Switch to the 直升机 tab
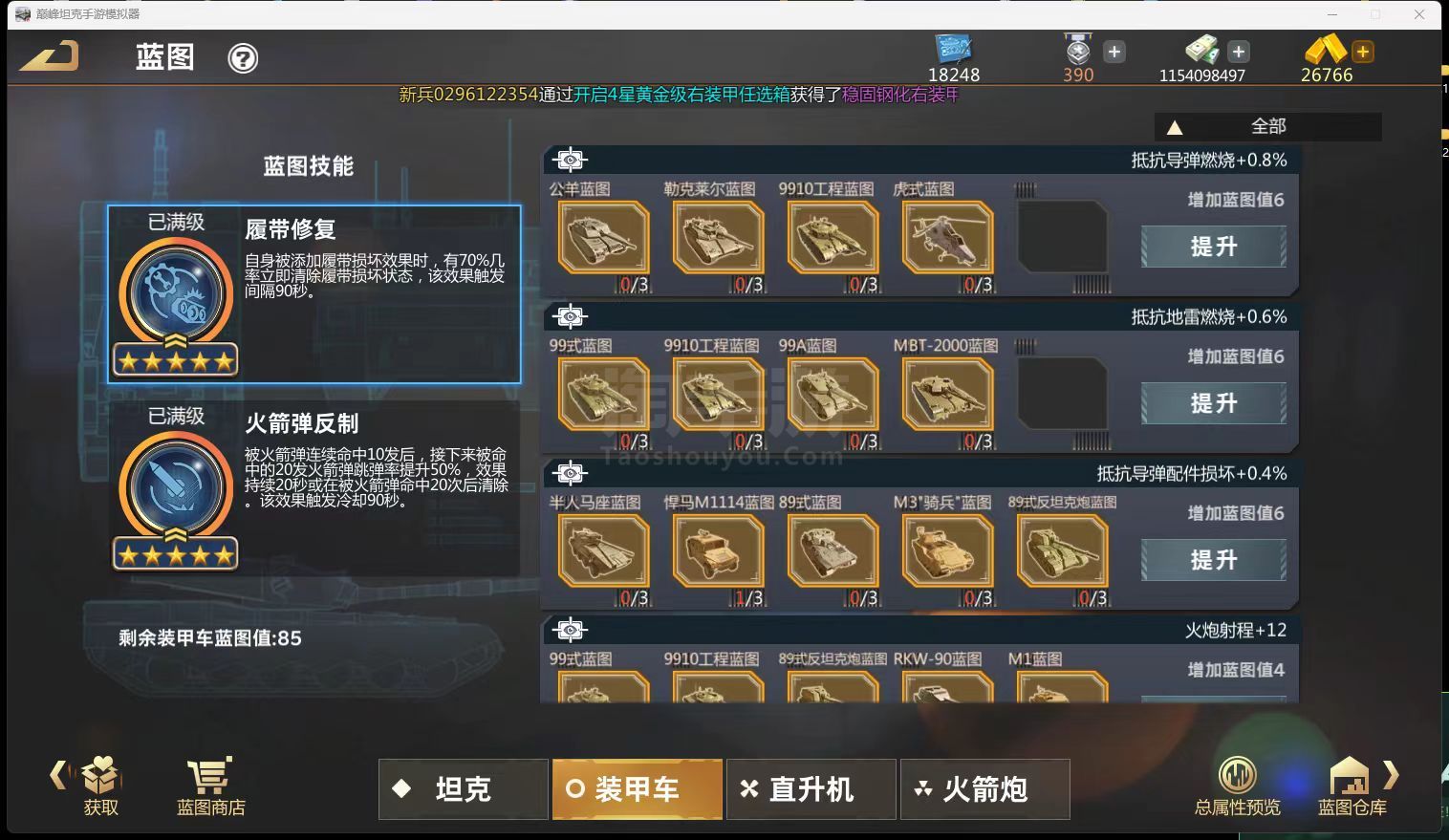 click(811, 789)
